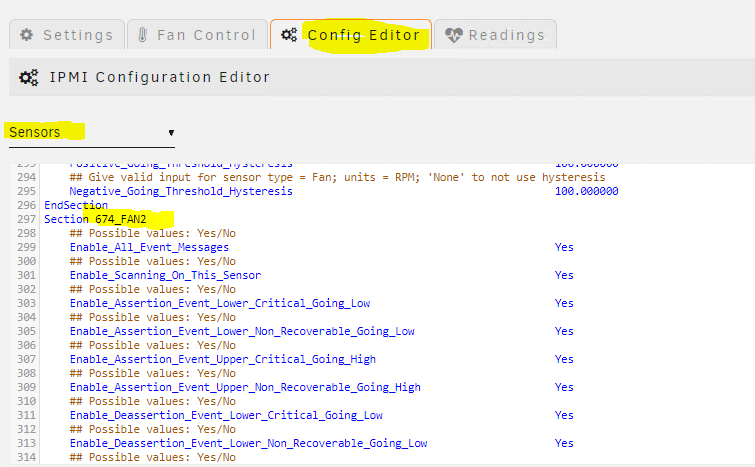Click Yes value on line 311

564,415
